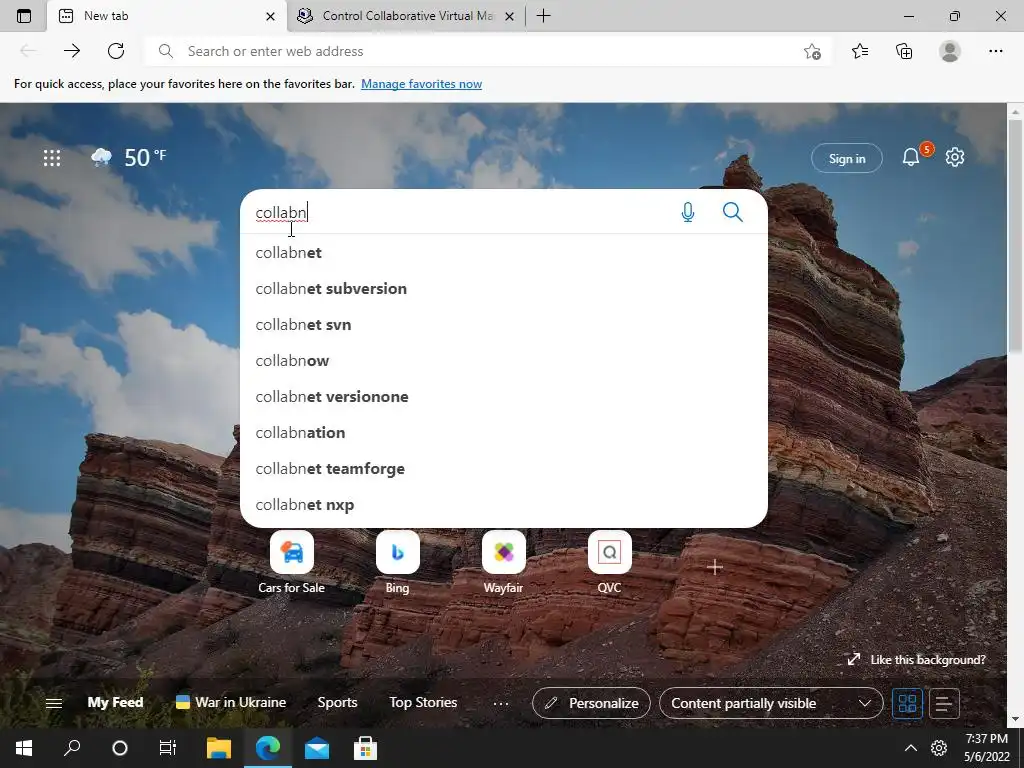Choose the collabnet teamforge suggestion
Viewport: 1024px width, 768px height.
504,469
